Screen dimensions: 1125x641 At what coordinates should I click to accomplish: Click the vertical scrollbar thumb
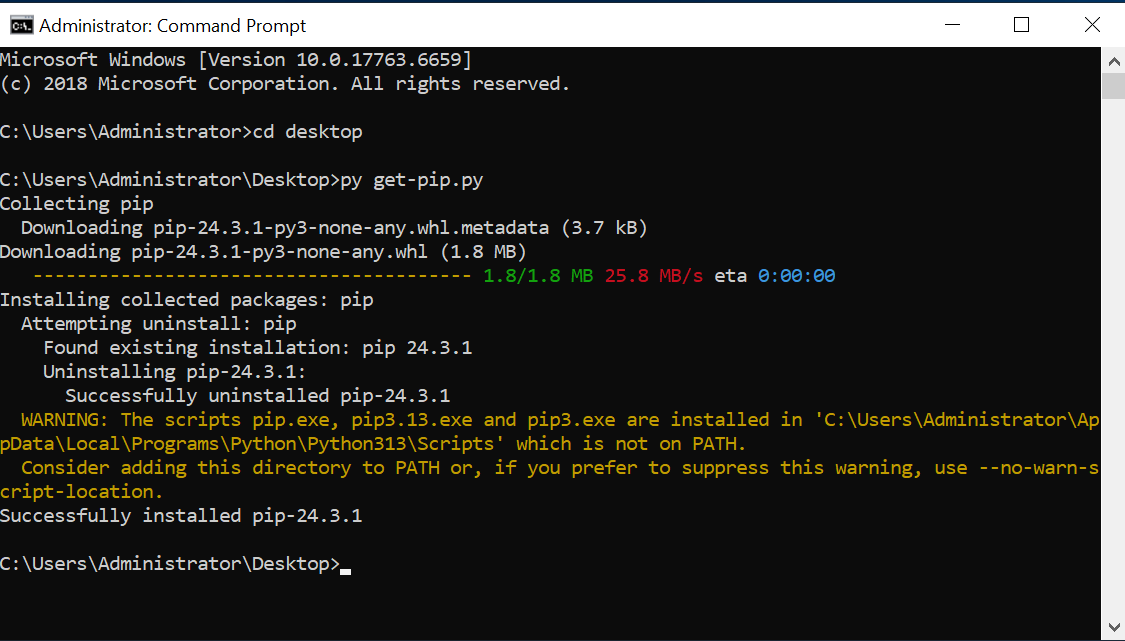[x=1113, y=87]
